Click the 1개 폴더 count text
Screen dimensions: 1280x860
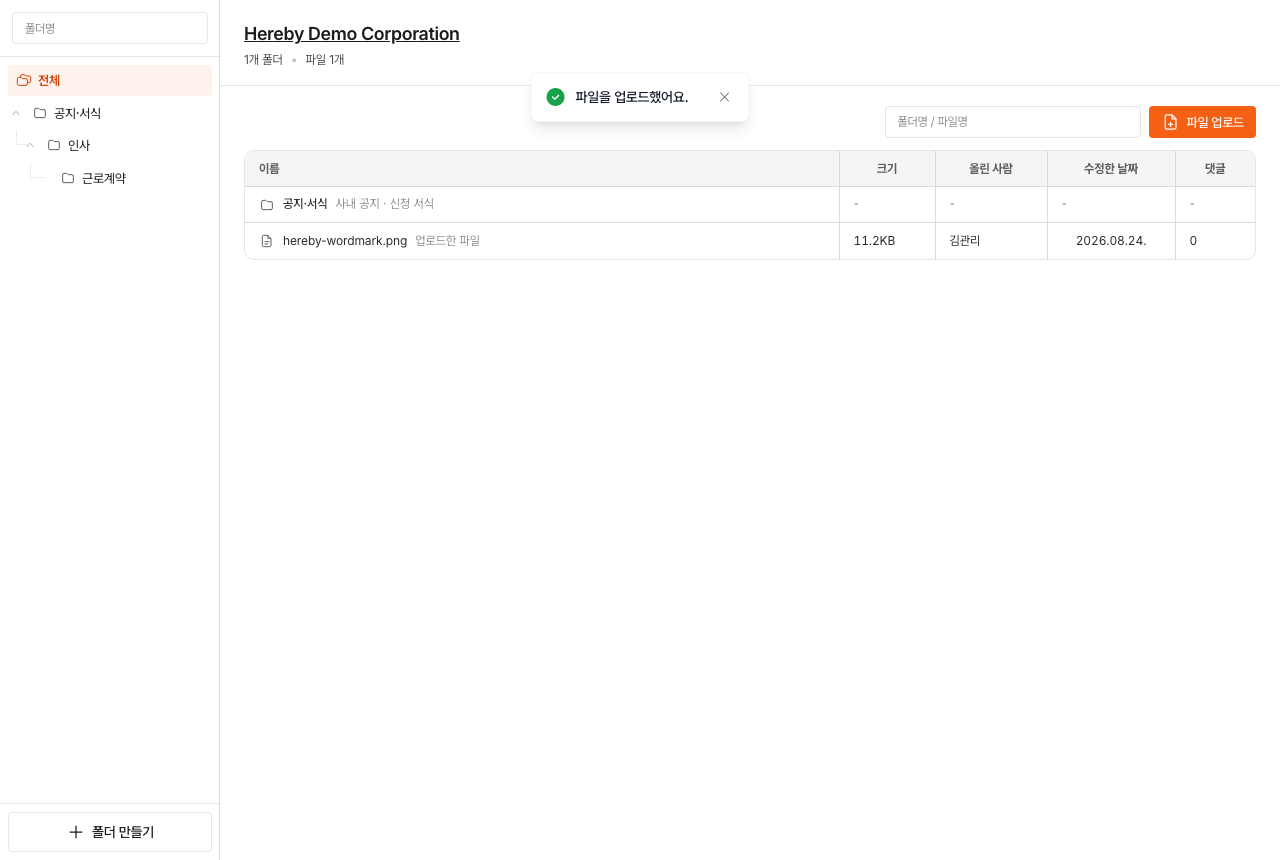263,60
